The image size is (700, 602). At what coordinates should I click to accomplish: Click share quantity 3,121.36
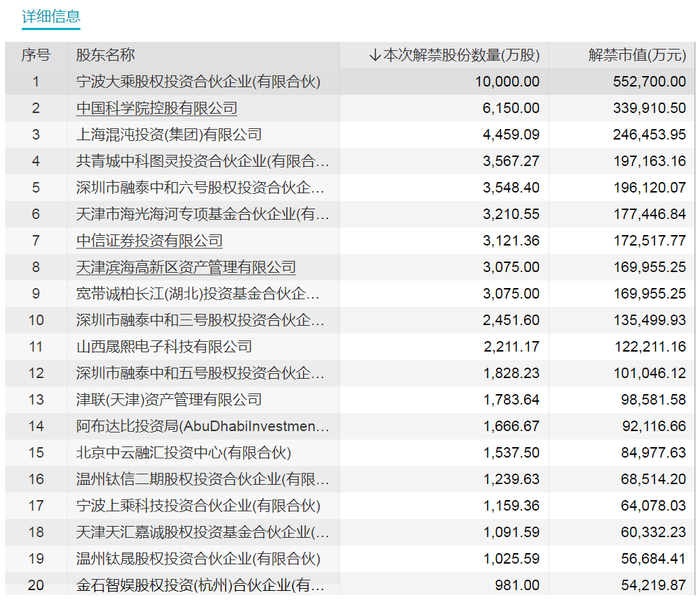point(511,241)
